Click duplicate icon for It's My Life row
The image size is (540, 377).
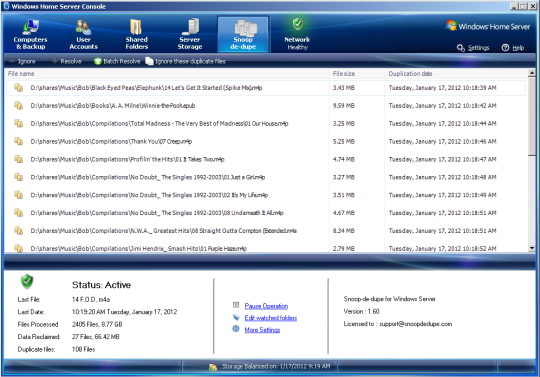[19, 195]
